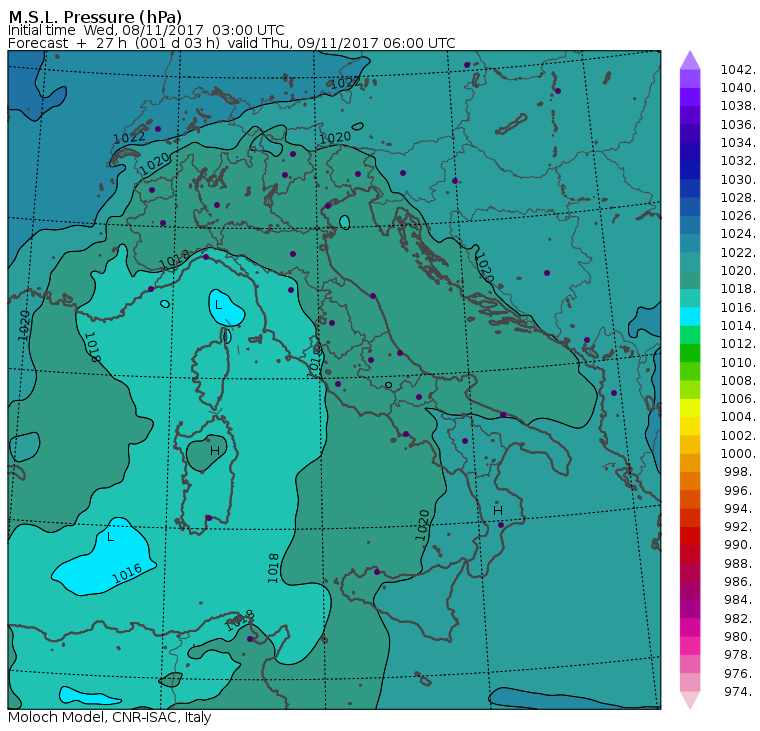
Task: Pick the cyan legend band between 1016 and 1014
Action: pos(690,317)
